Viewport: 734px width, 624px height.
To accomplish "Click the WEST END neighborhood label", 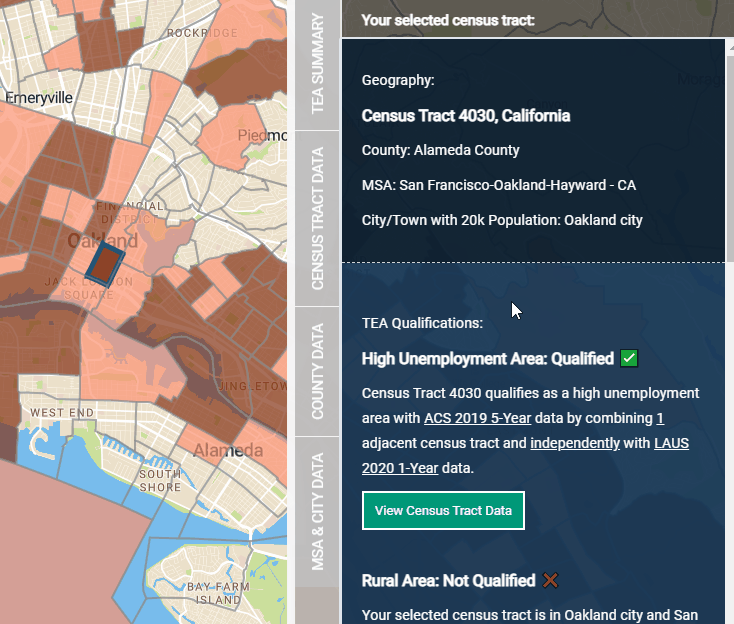I will [x=62, y=412].
